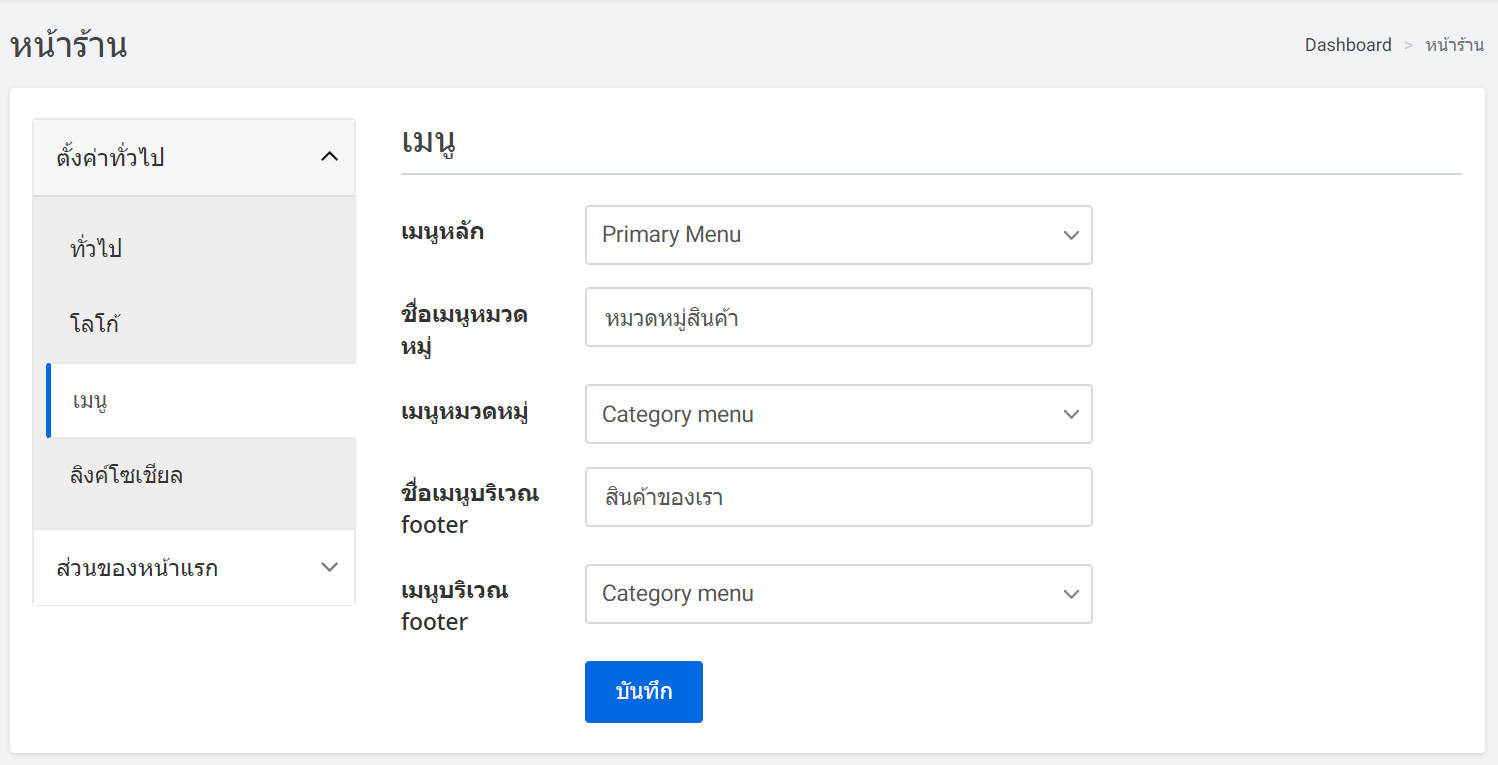This screenshot has height=765, width=1498.
Task: Expand the ส่วนของหน้าแรก section
Action: tap(194, 568)
